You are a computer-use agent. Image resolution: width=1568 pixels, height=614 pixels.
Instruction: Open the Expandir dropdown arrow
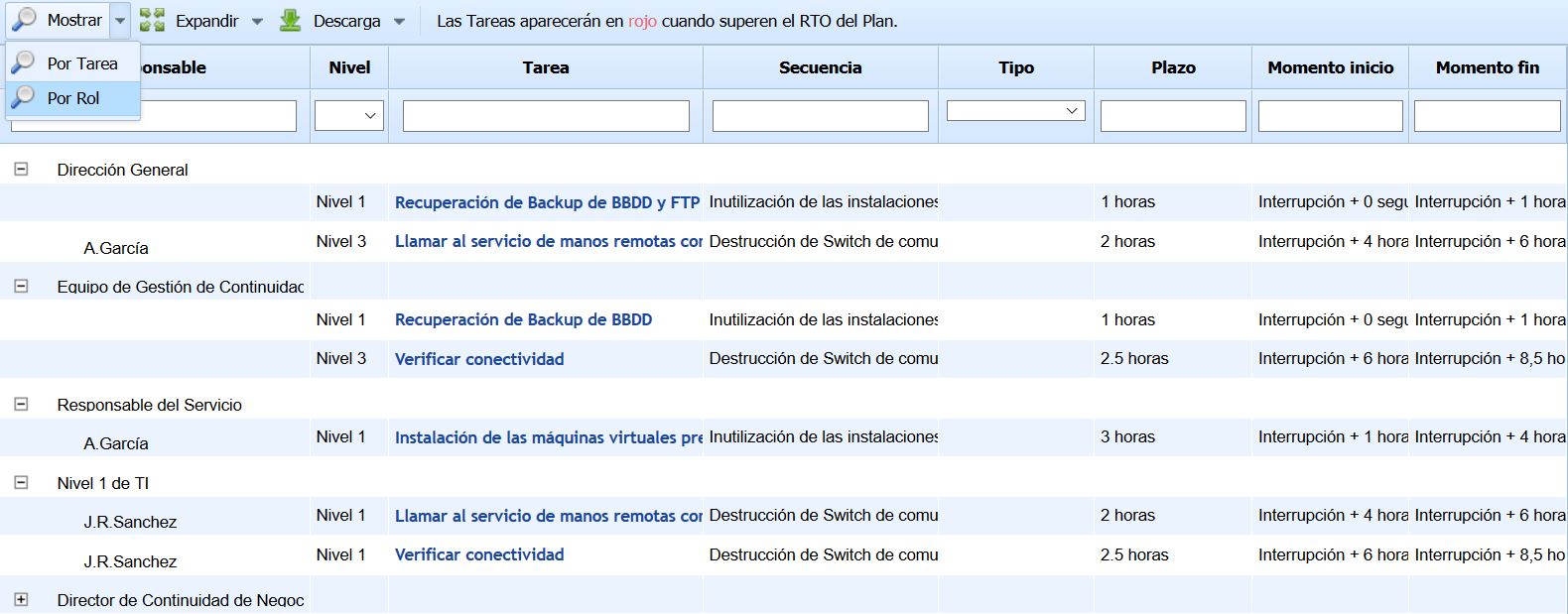[x=257, y=21]
